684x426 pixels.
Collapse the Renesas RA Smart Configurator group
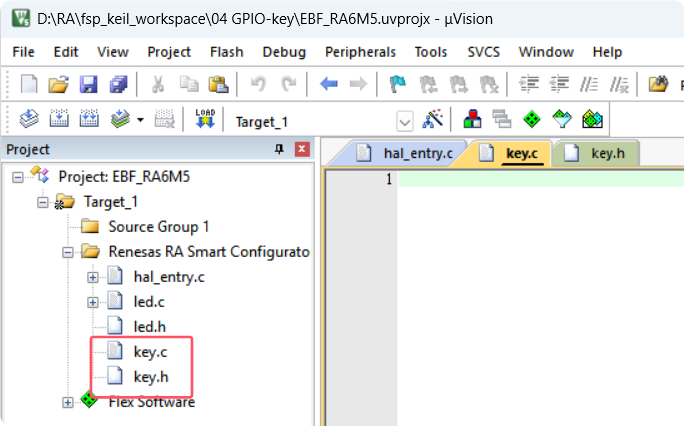pyautogui.click(x=68, y=252)
